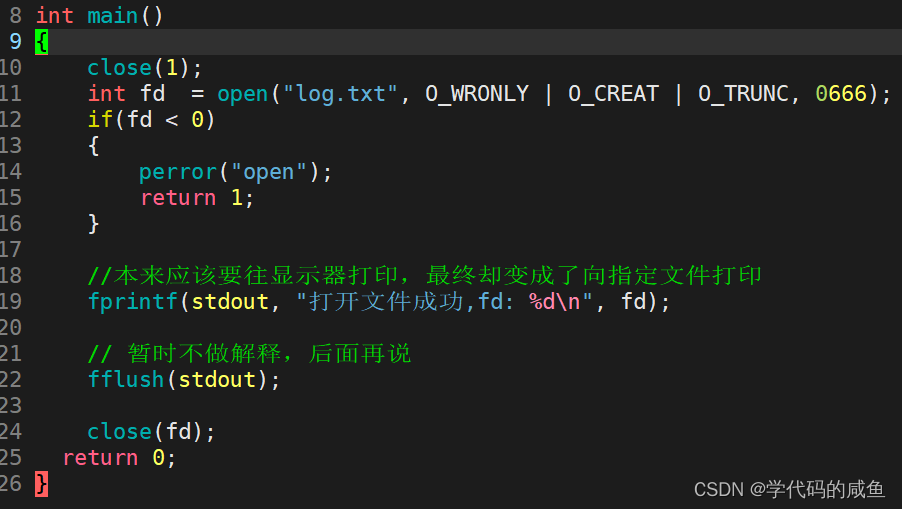This screenshot has width=902, height=509.
Task: Click the "log.txt" string literal
Action: point(340,94)
